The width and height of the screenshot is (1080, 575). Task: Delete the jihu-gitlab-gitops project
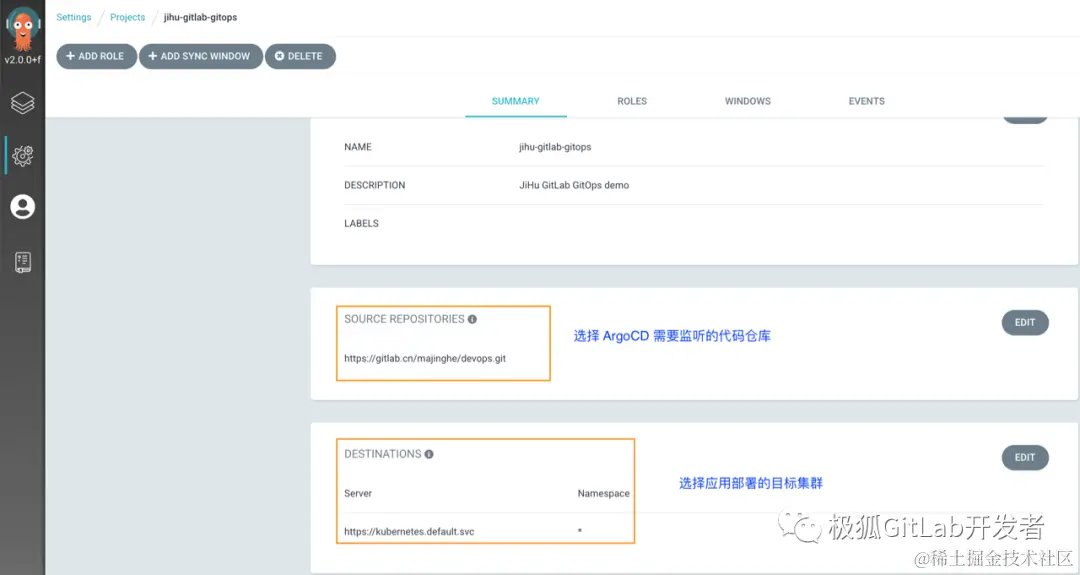pos(300,56)
